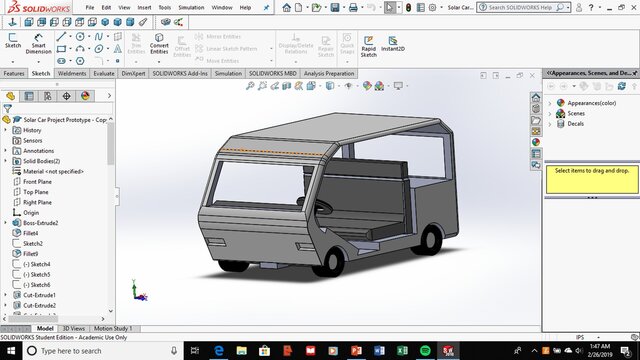Select the Spline tool

click(x=99, y=37)
